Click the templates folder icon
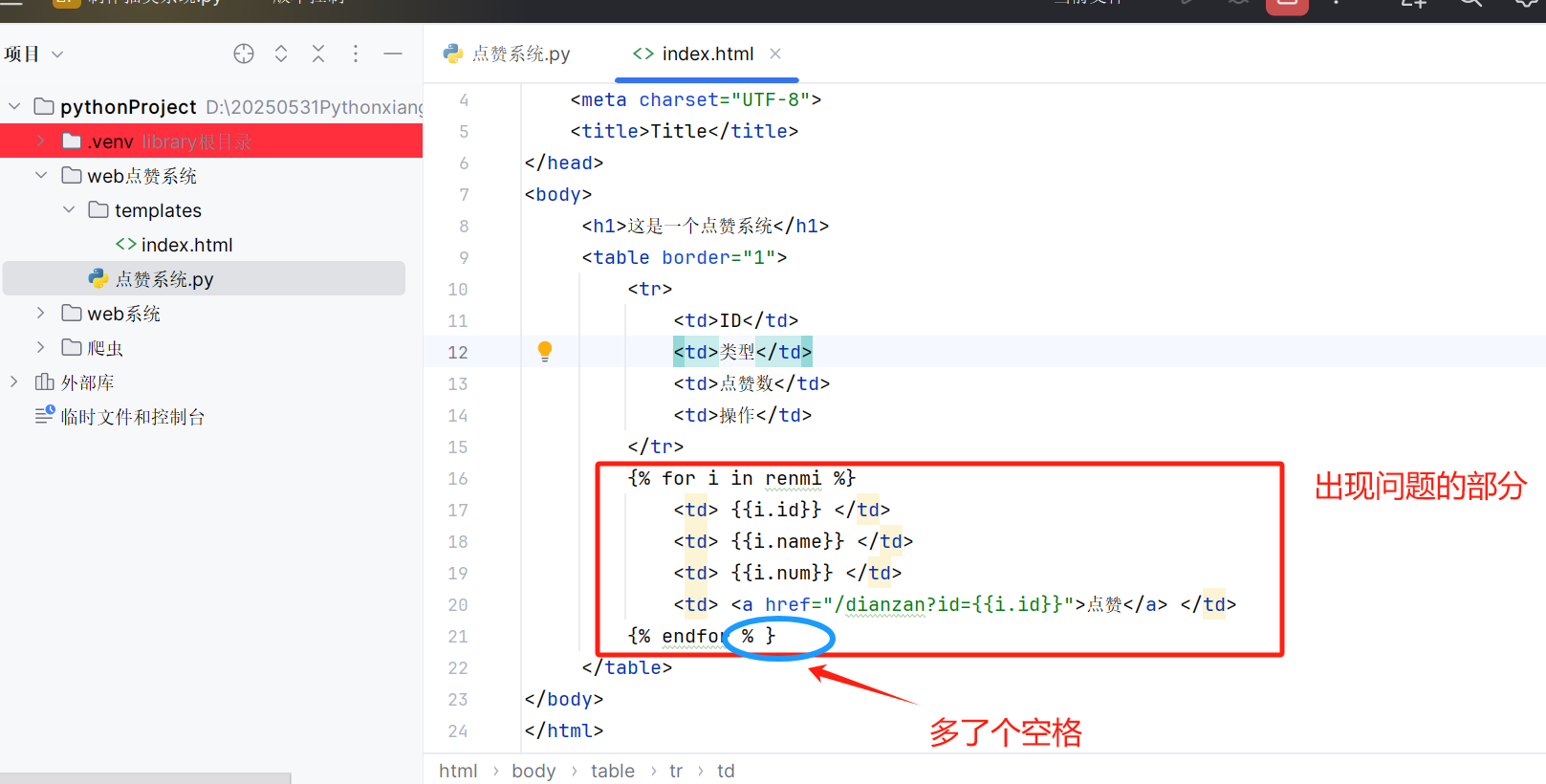1546x784 pixels. coord(98,209)
